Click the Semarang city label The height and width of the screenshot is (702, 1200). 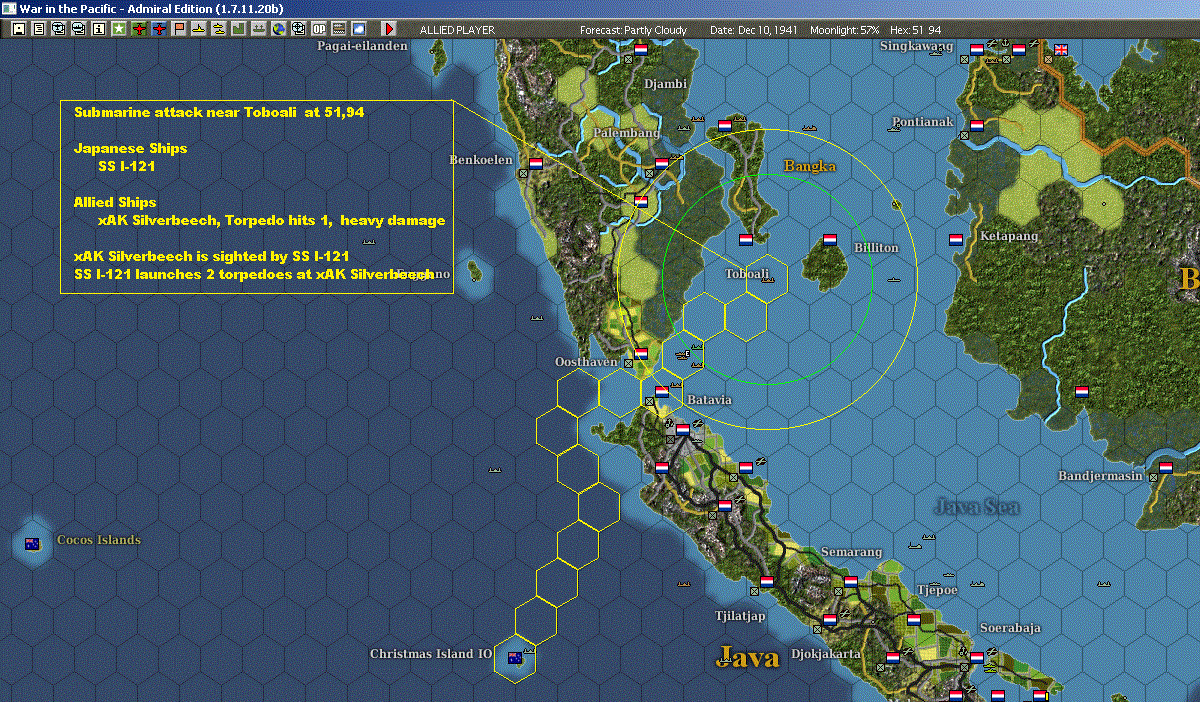[x=851, y=552]
